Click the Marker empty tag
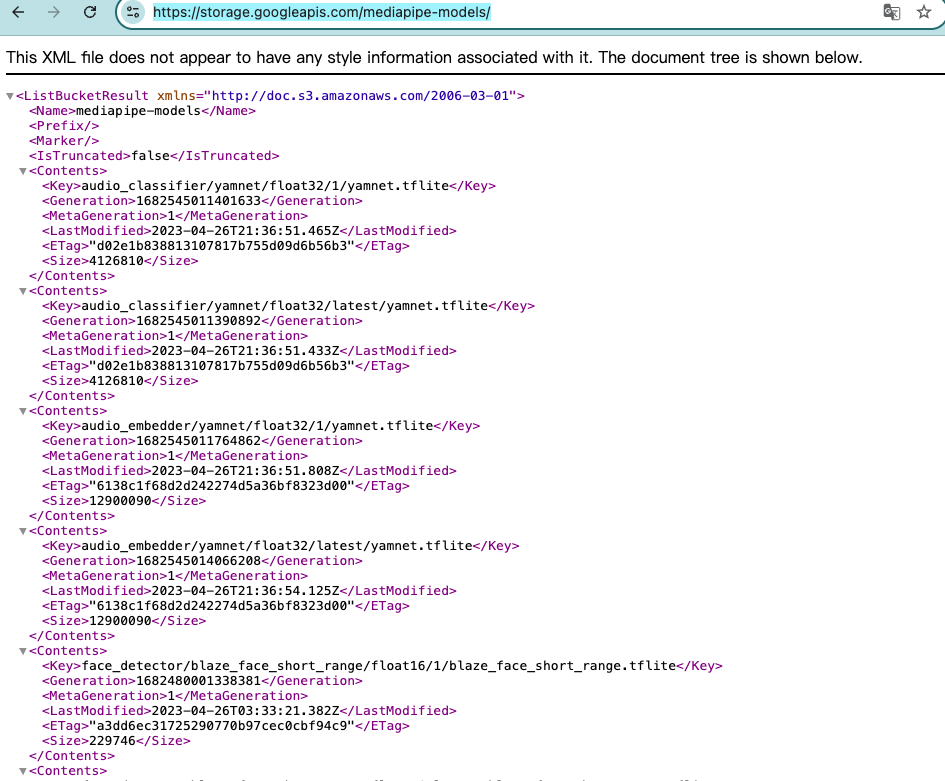The width and height of the screenshot is (945, 781). pos(64,141)
